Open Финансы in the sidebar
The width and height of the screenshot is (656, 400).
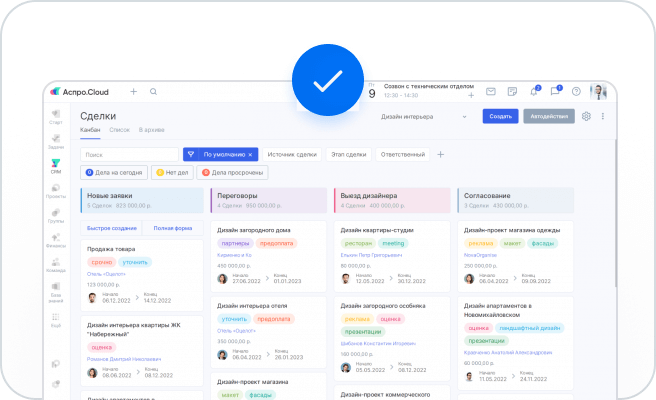pos(56,241)
